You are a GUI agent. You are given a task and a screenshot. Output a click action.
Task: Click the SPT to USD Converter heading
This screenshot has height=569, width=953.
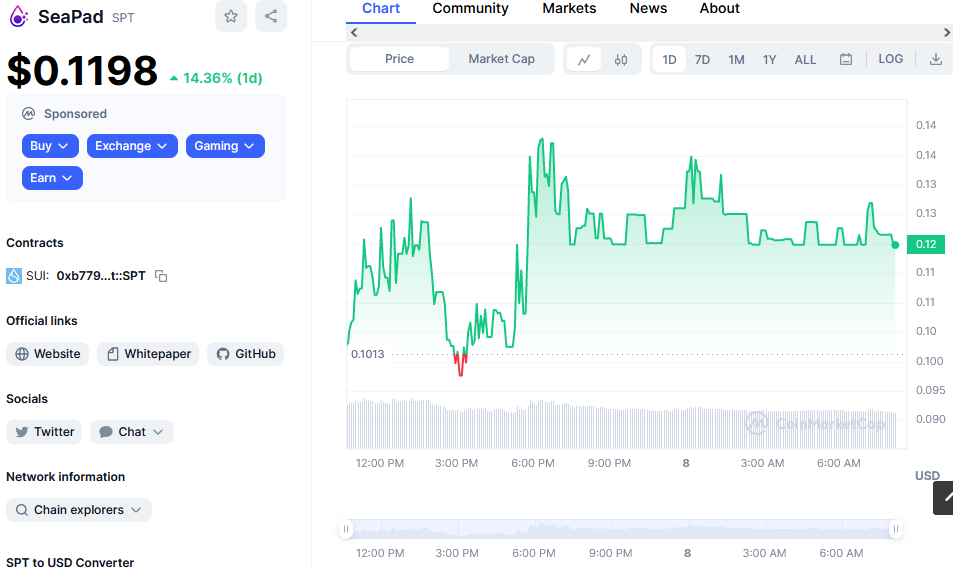[x=70, y=562]
